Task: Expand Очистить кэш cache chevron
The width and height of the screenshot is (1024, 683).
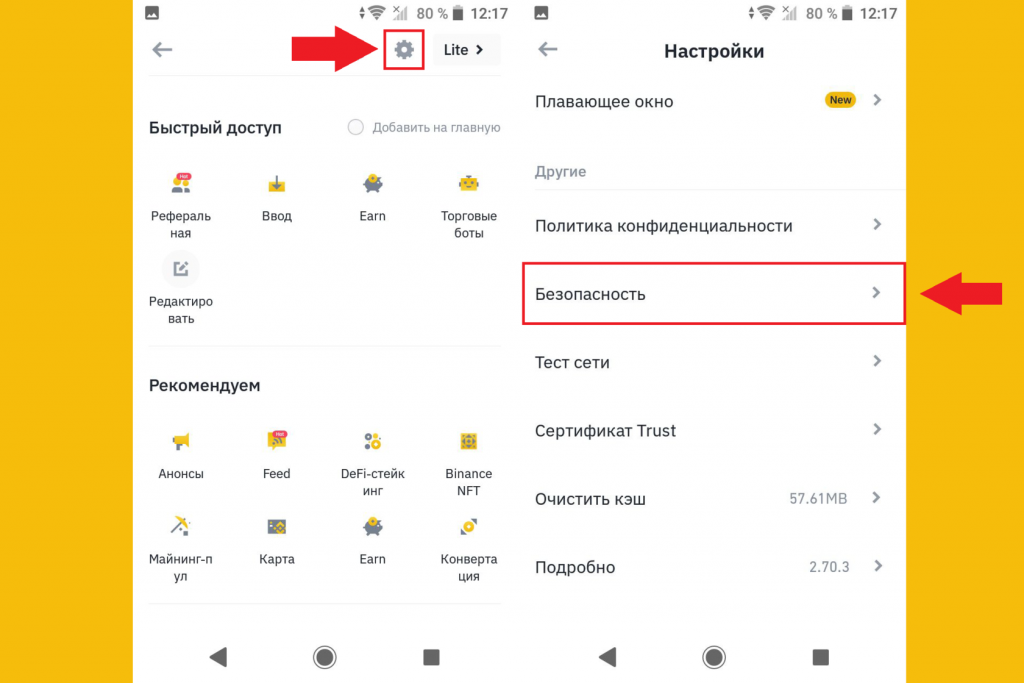Action: point(876,498)
